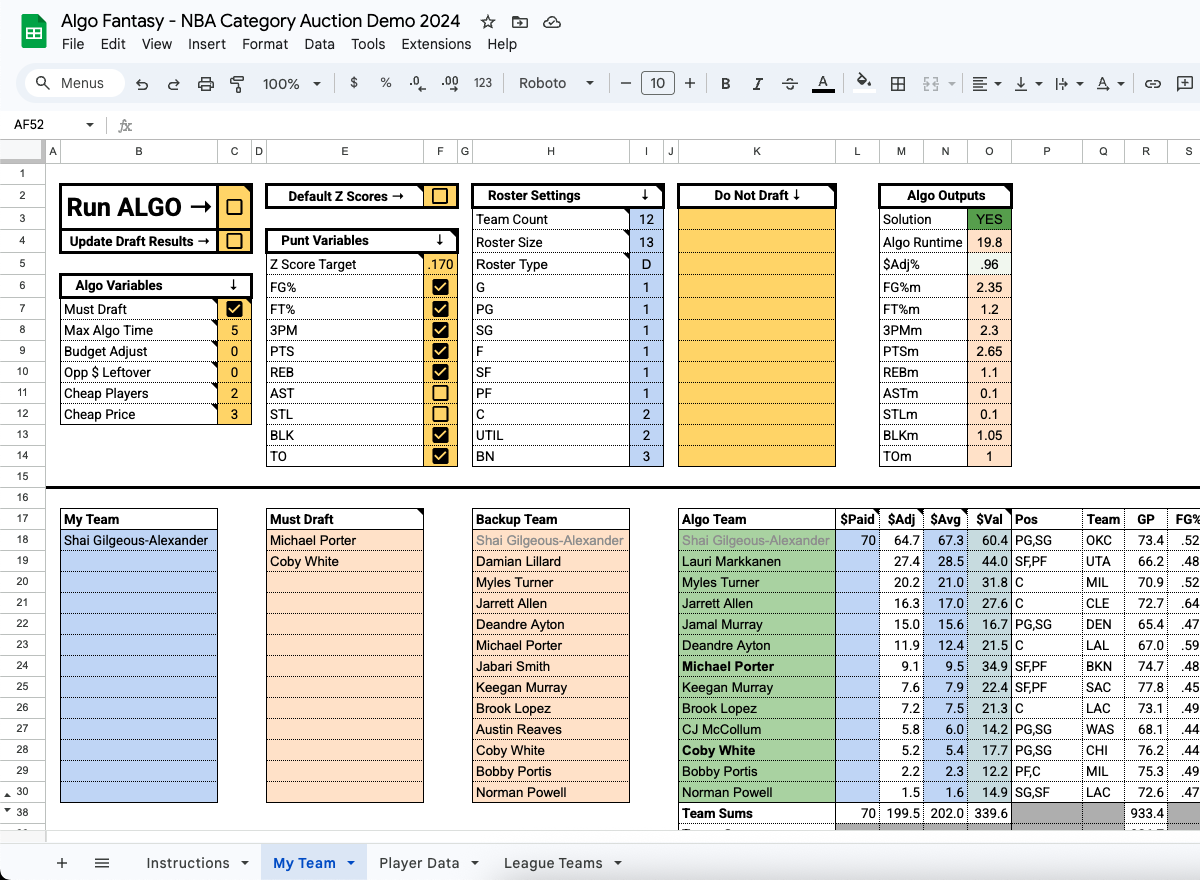Print the spreadsheet

pos(206,84)
